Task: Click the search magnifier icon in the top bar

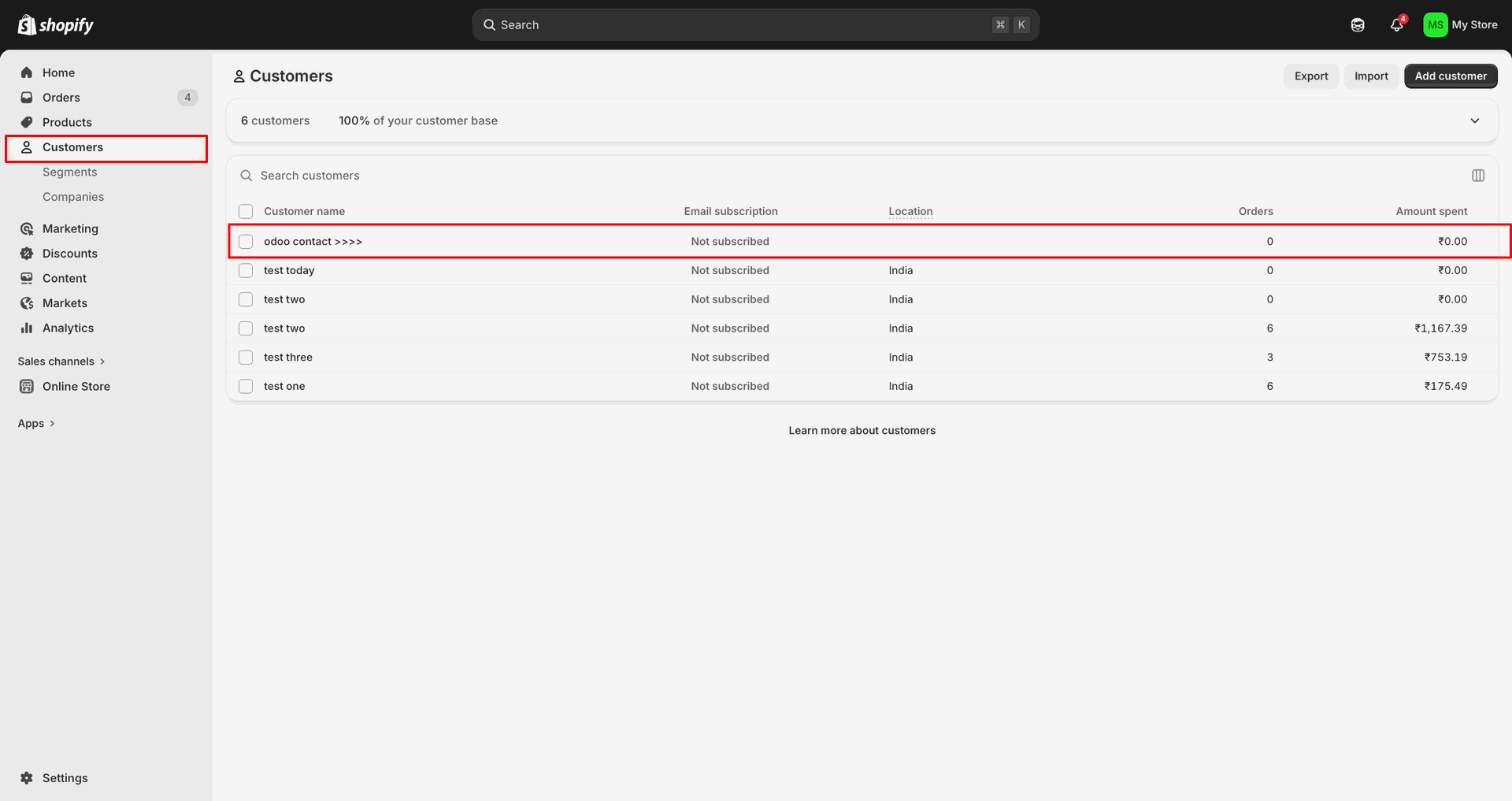Action: [x=489, y=25]
